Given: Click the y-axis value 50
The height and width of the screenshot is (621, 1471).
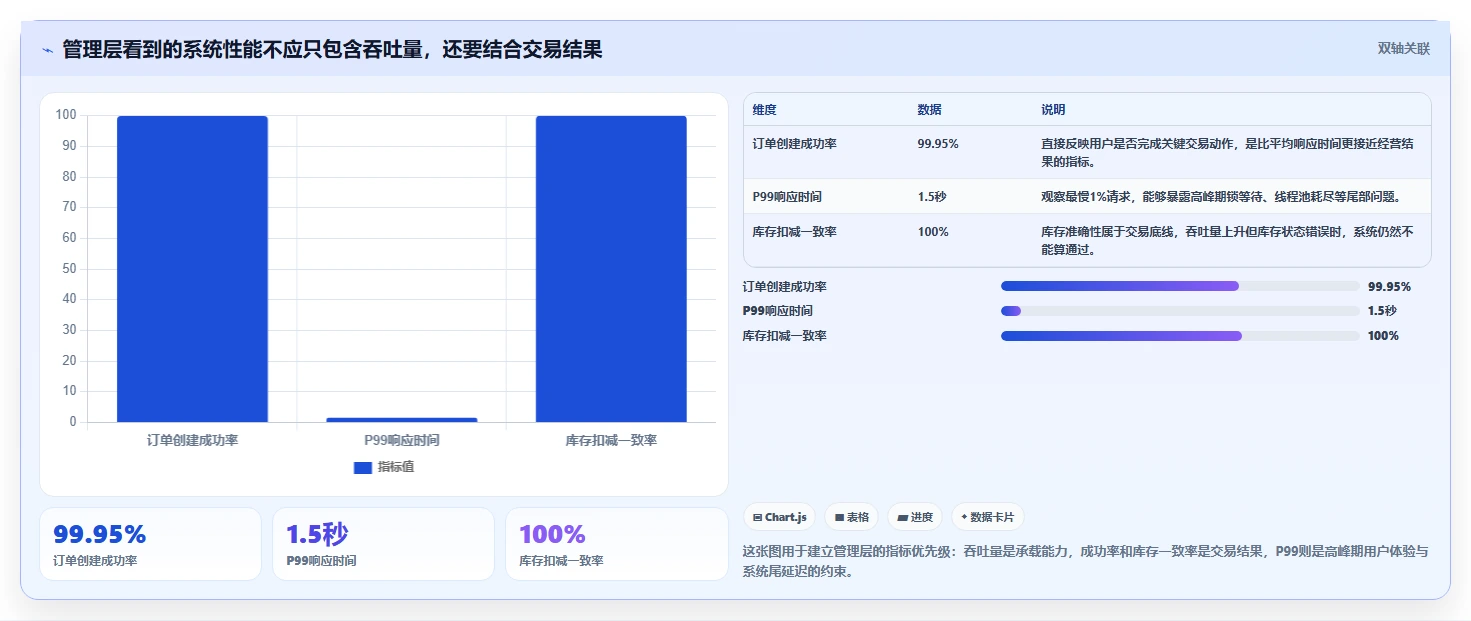Looking at the screenshot, I should pos(69,268).
